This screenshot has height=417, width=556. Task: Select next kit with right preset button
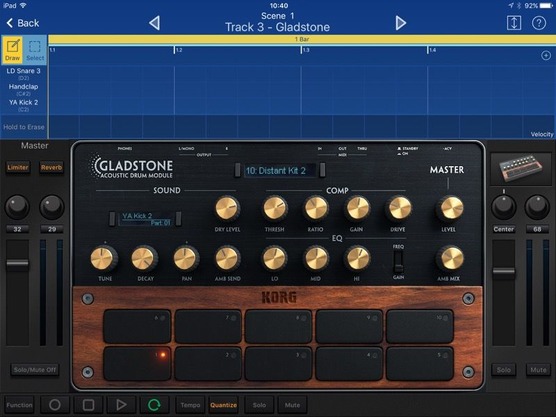click(x=322, y=170)
